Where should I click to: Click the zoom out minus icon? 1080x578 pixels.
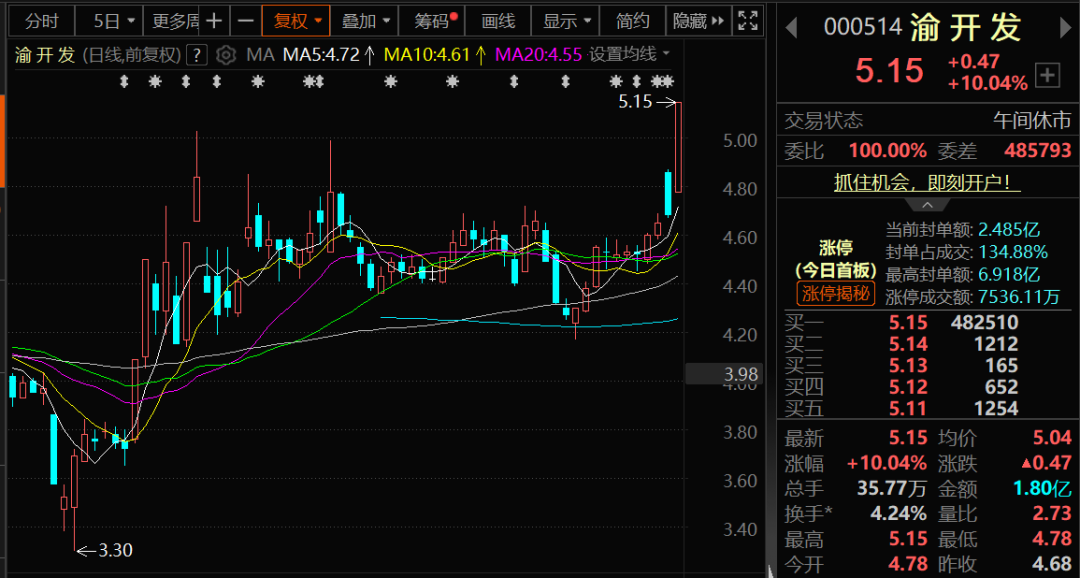[246, 20]
